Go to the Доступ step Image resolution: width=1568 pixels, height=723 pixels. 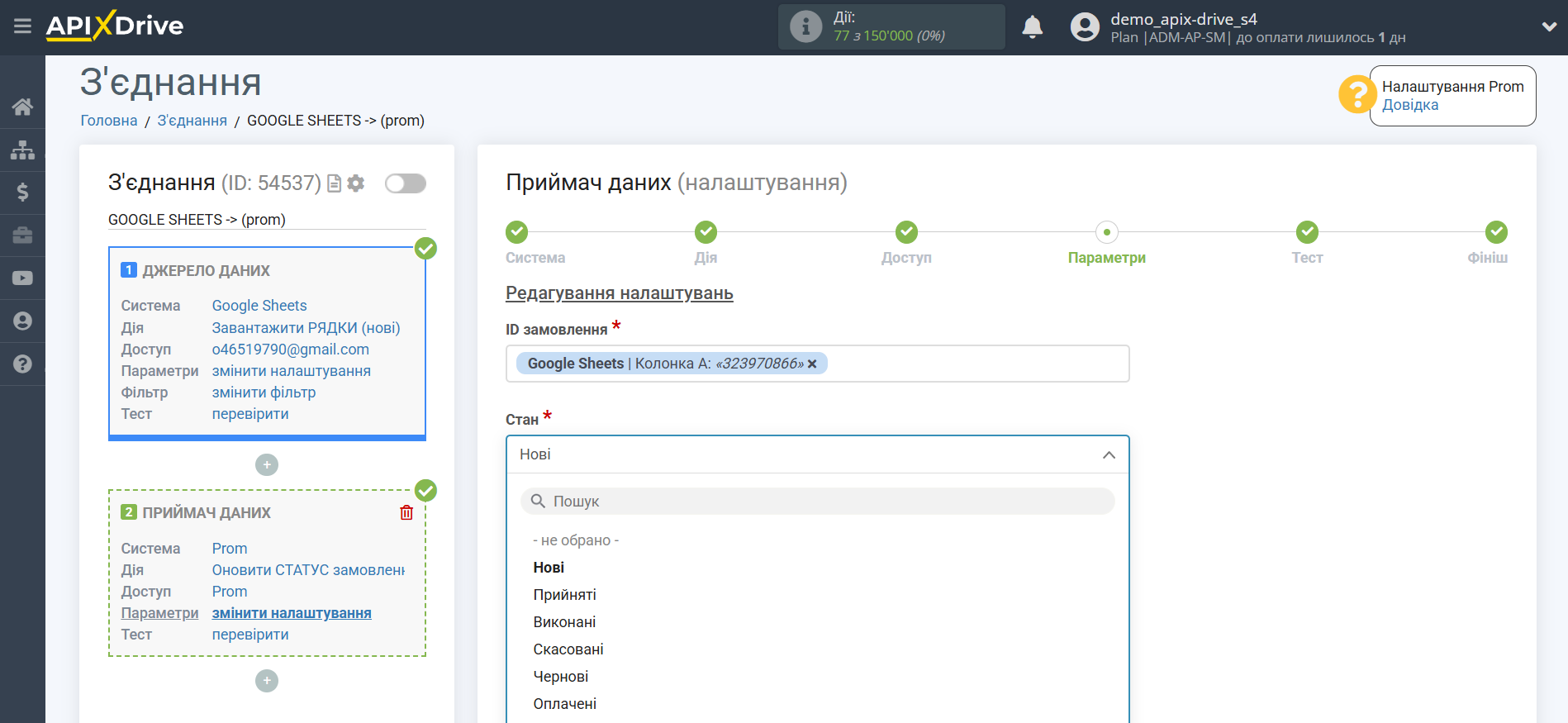tap(906, 232)
